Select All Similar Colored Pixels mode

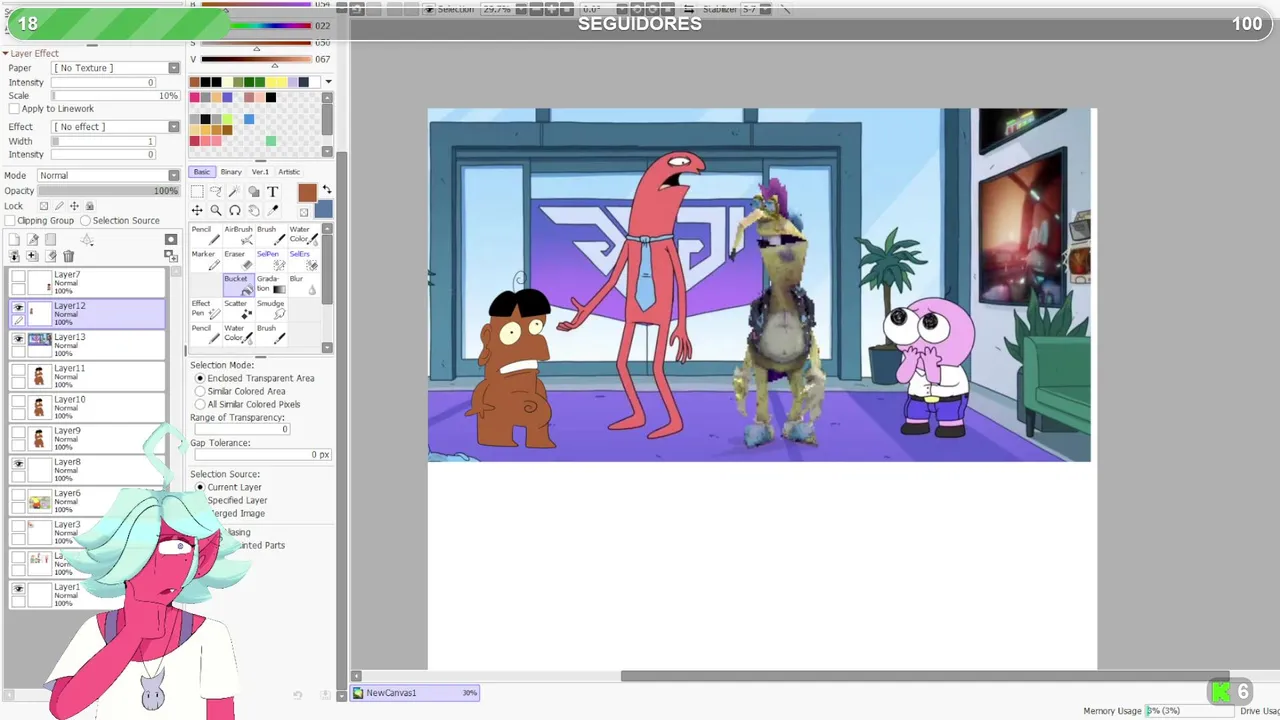coord(200,404)
